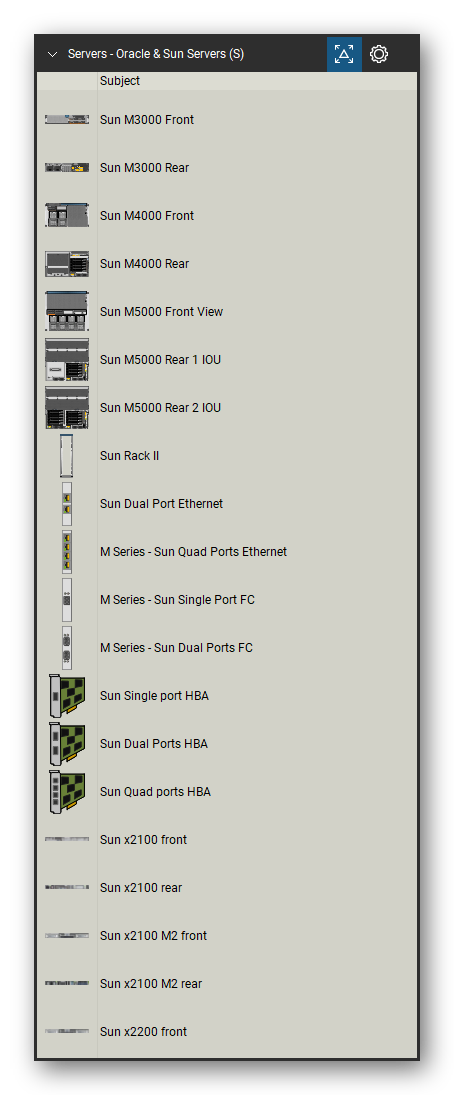Select the Sun M5000 Front View shape icon
This screenshot has width=454, height=1095.
point(67,311)
